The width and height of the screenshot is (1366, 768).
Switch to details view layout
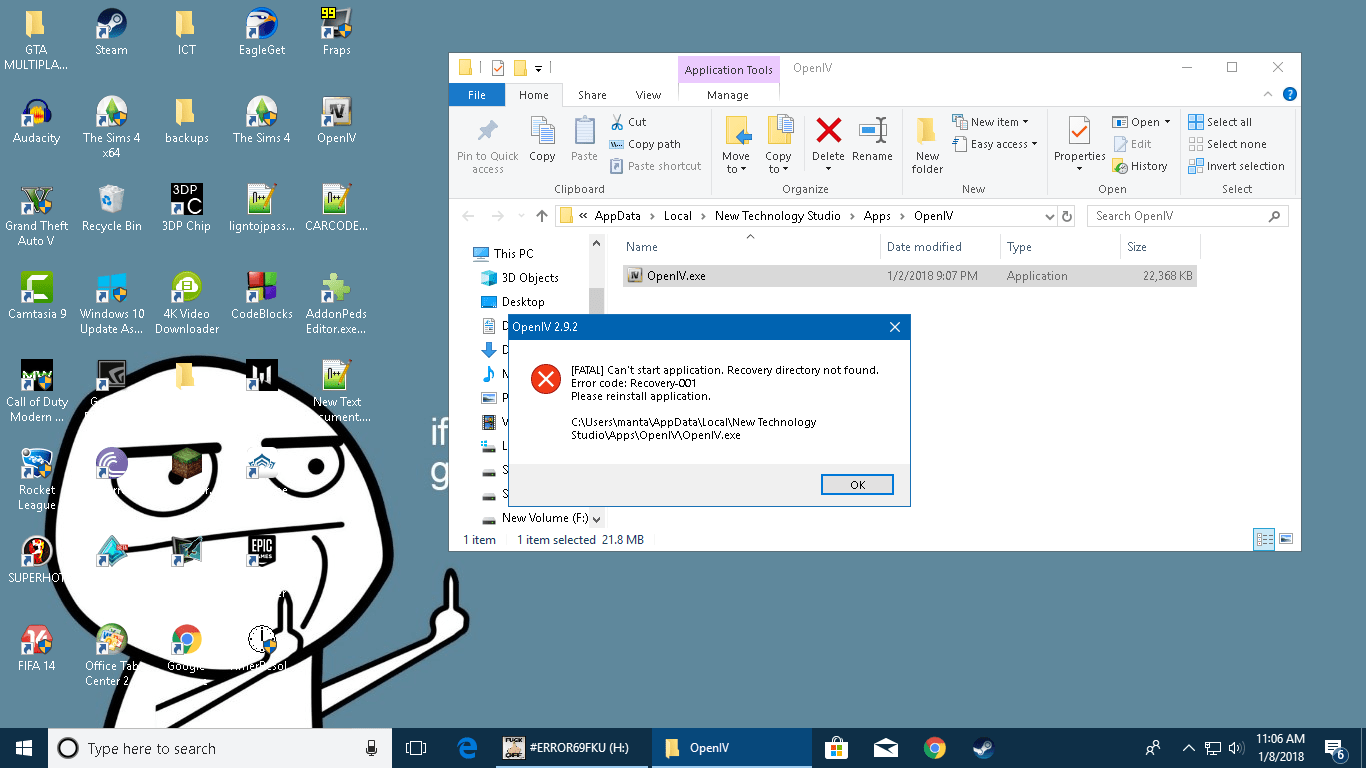pos(1265,539)
